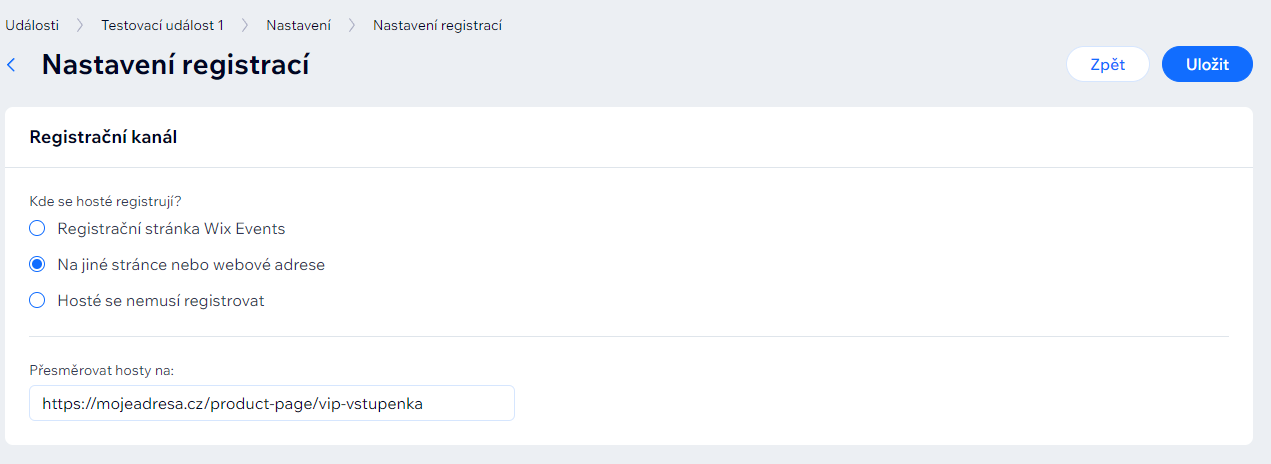
Task: Click the Hosté se nemusí registrovat label text
Action: (161, 300)
